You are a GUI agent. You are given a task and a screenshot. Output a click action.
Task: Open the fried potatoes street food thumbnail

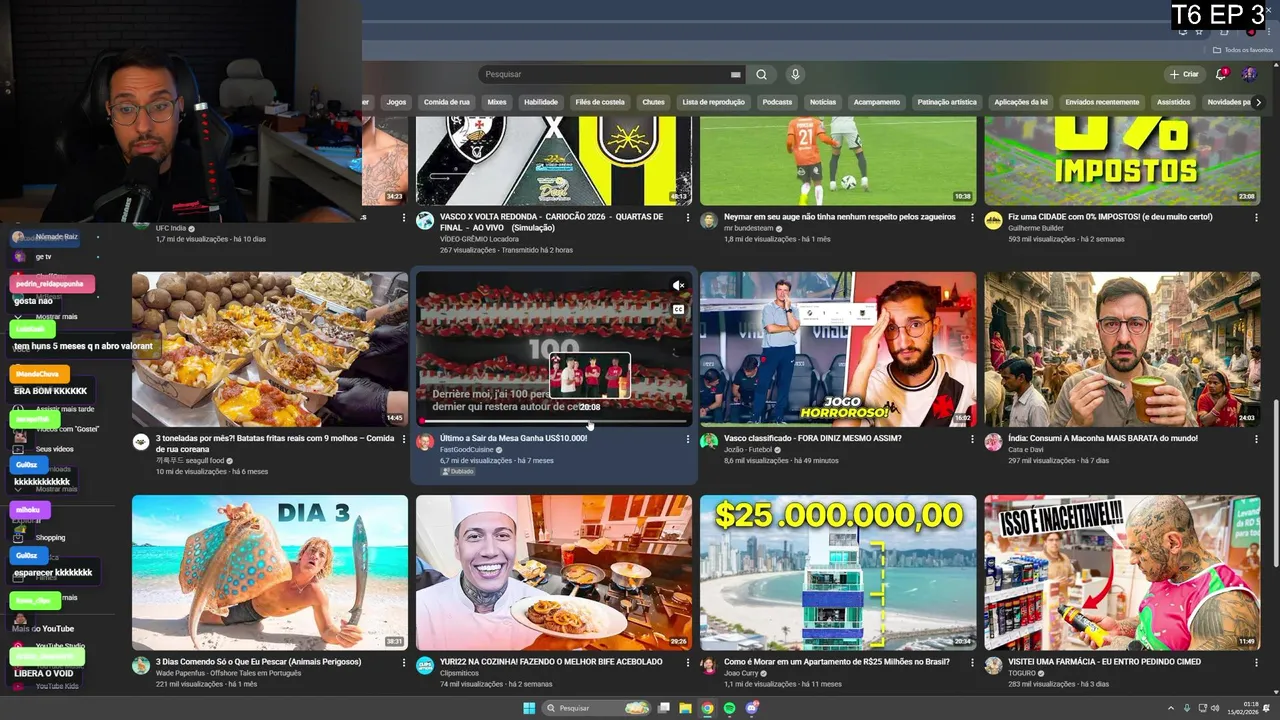[x=270, y=349]
